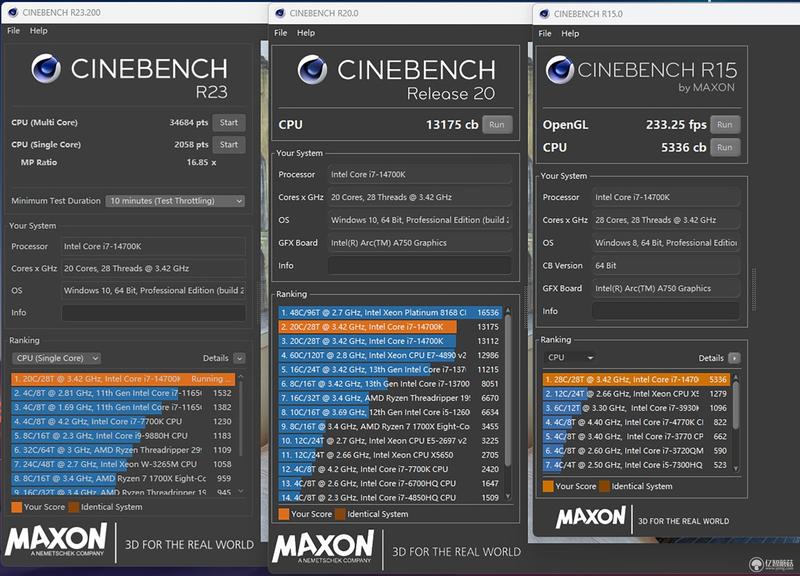
Task: Click the Cinebench R15 title bar icon
Action: tap(544, 14)
